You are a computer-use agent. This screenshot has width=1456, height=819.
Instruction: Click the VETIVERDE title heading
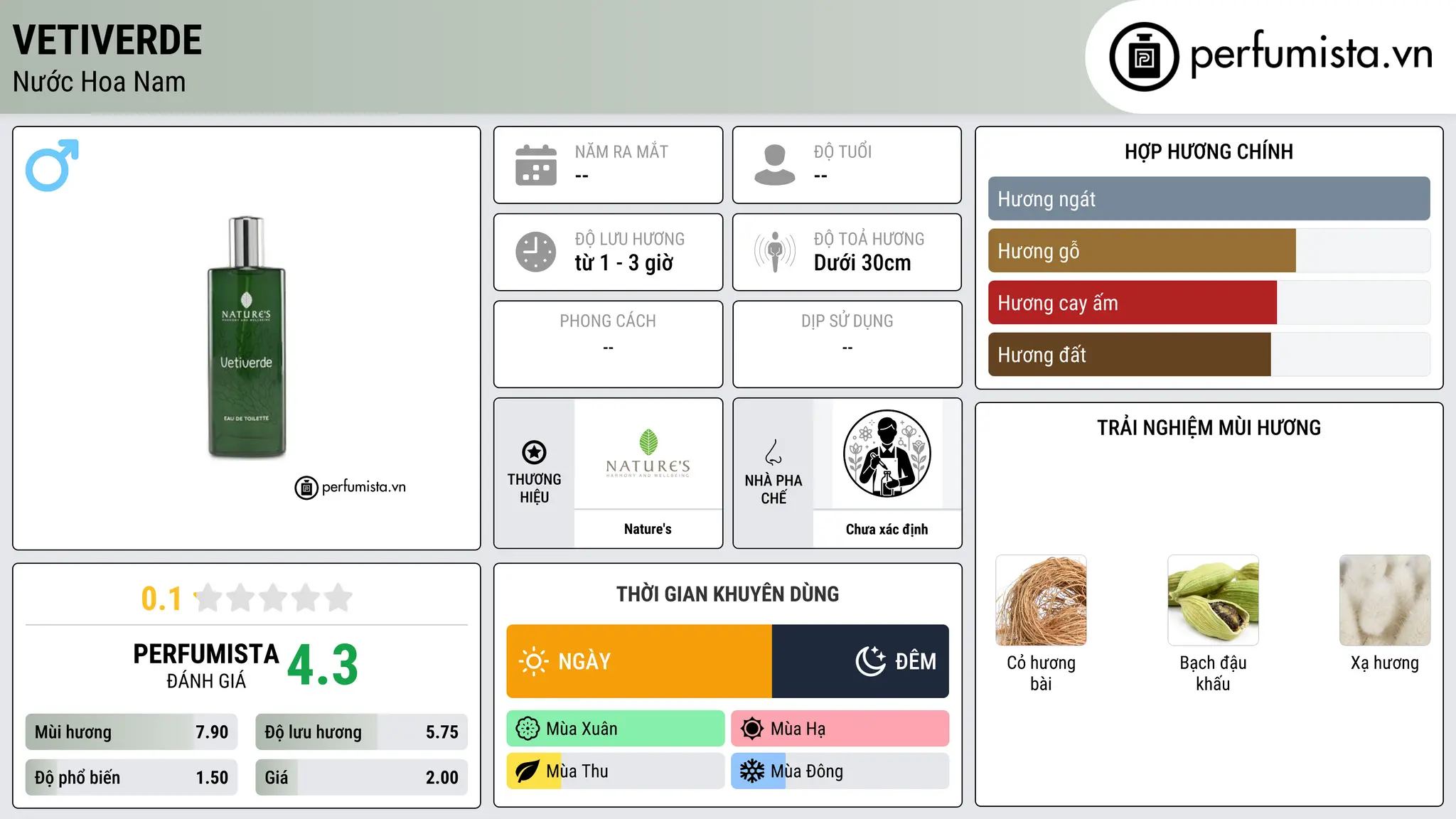[107, 40]
